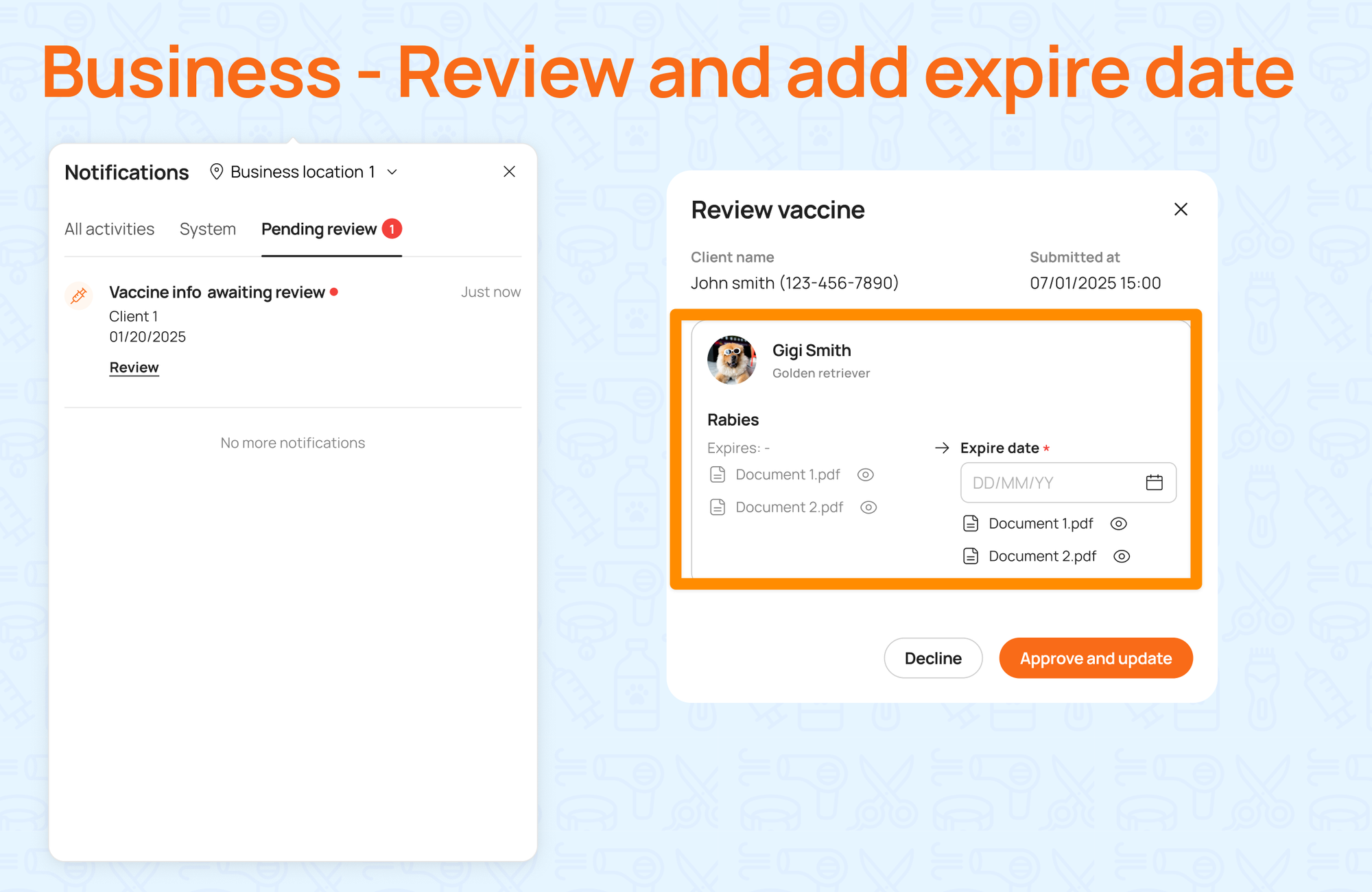
Task: Preview left Document 2.pdf with eye icon
Action: (868, 507)
